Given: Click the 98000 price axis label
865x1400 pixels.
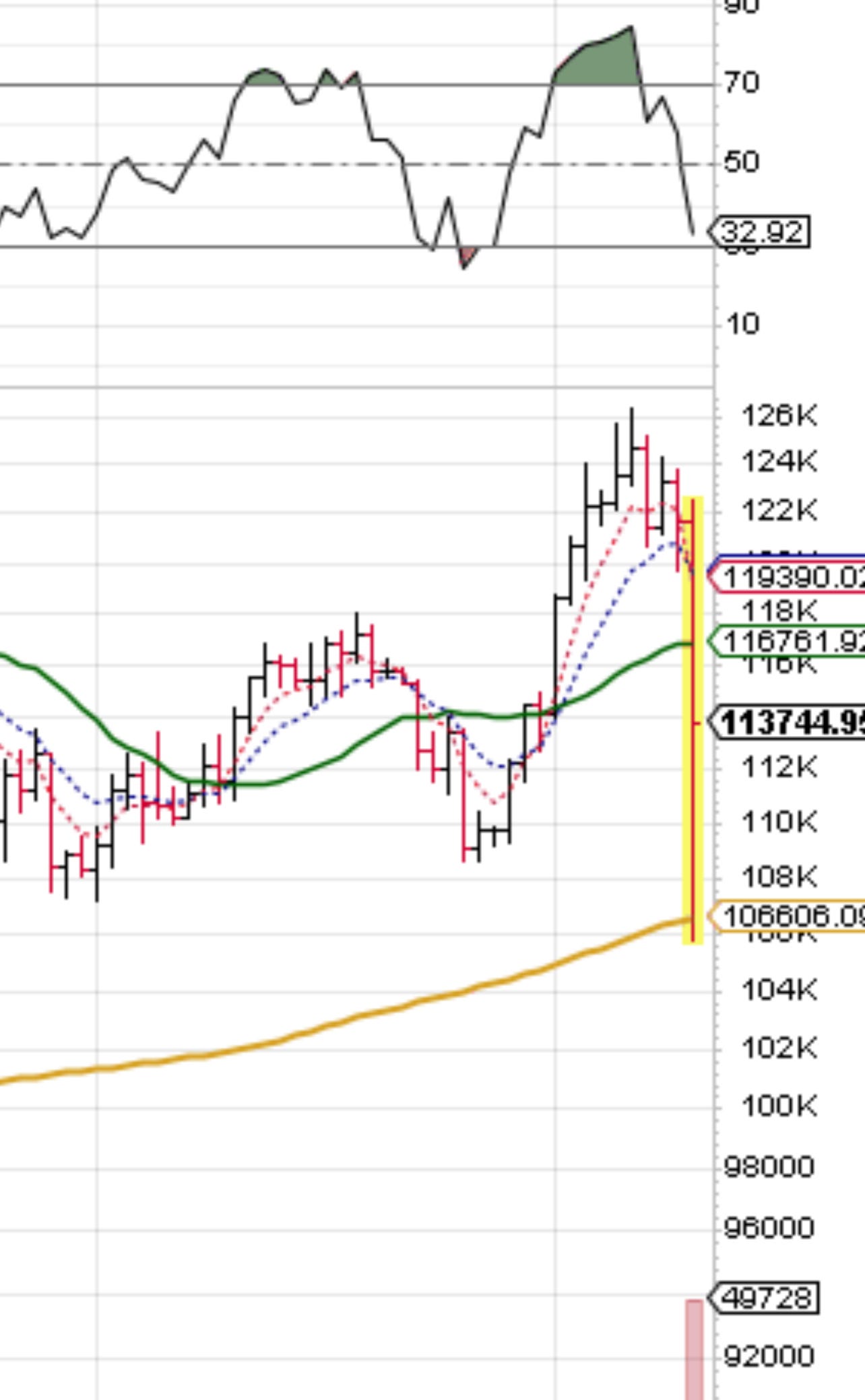Looking at the screenshot, I should 769,1166.
